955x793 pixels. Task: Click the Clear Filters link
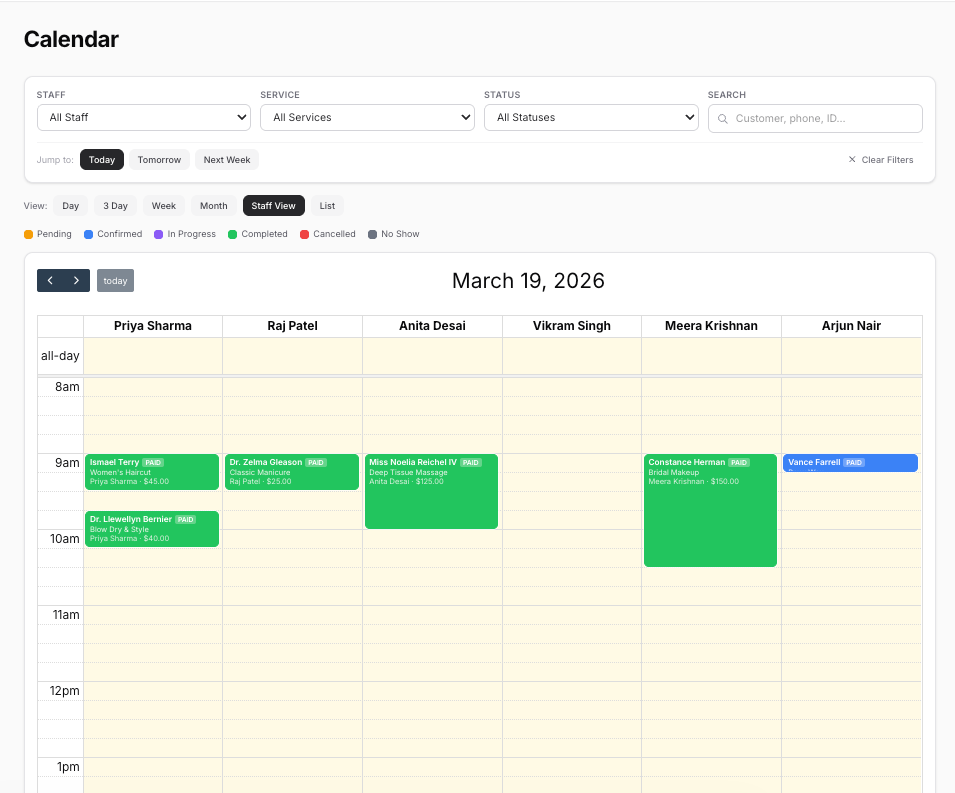pos(886,159)
